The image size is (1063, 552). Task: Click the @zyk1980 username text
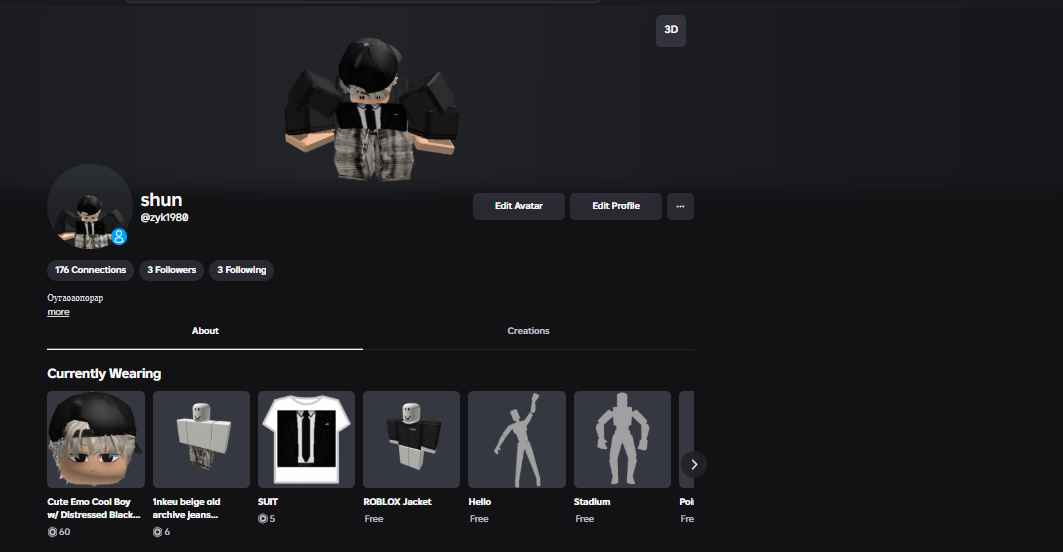(164, 218)
